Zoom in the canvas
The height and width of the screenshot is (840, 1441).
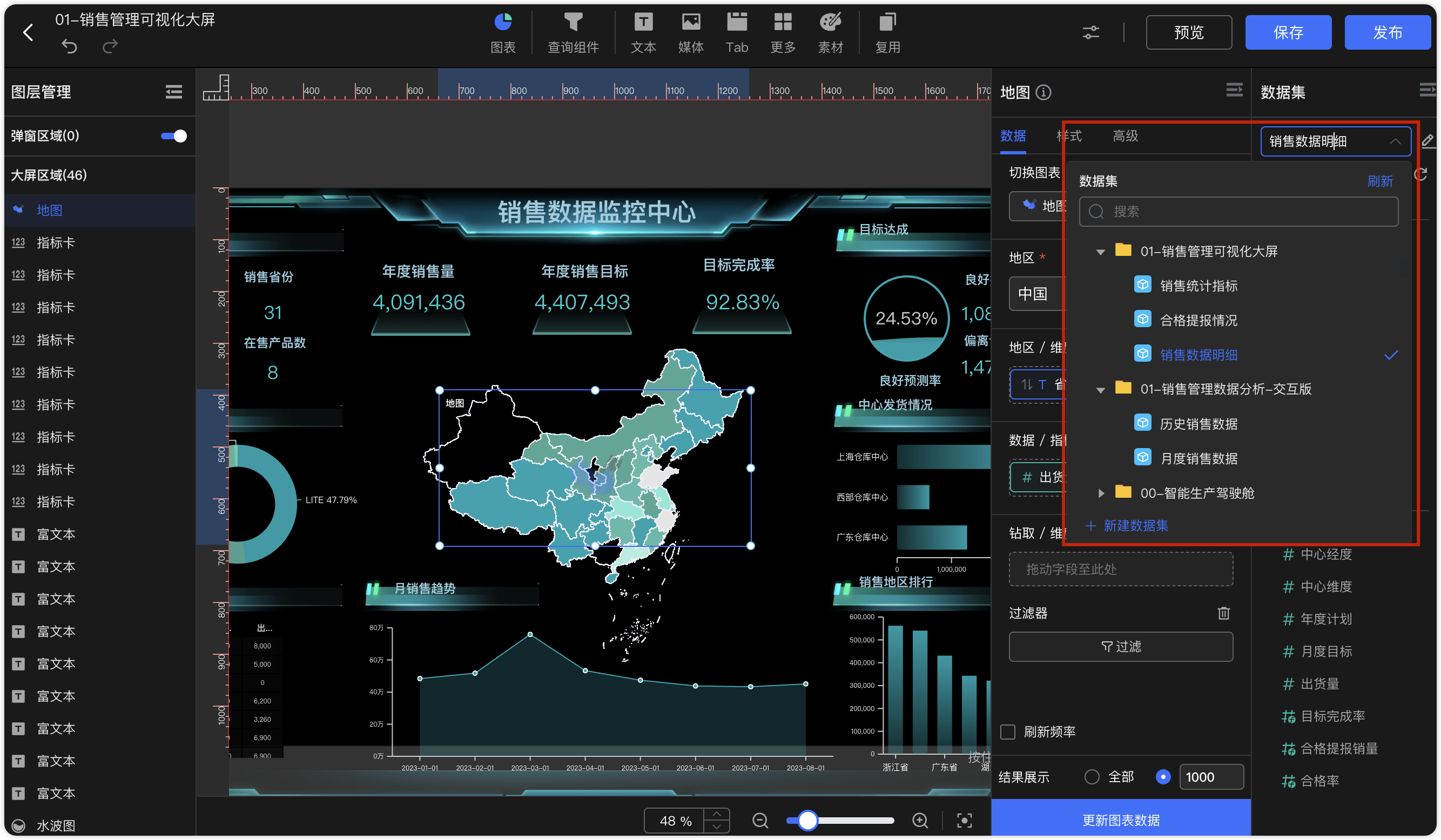[x=919, y=821]
